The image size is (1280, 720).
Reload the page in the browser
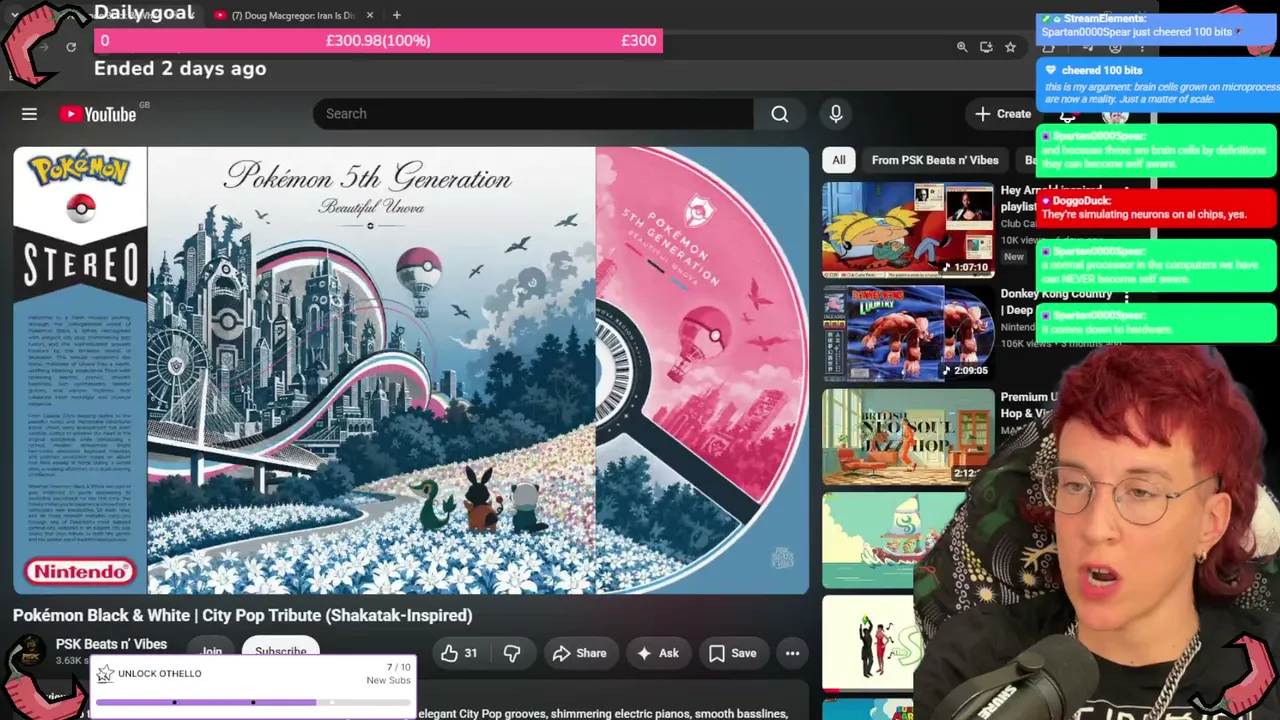(71, 47)
